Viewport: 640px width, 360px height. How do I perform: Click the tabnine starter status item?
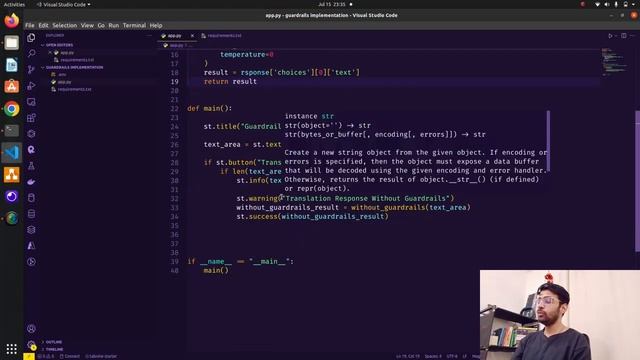tap(101, 356)
